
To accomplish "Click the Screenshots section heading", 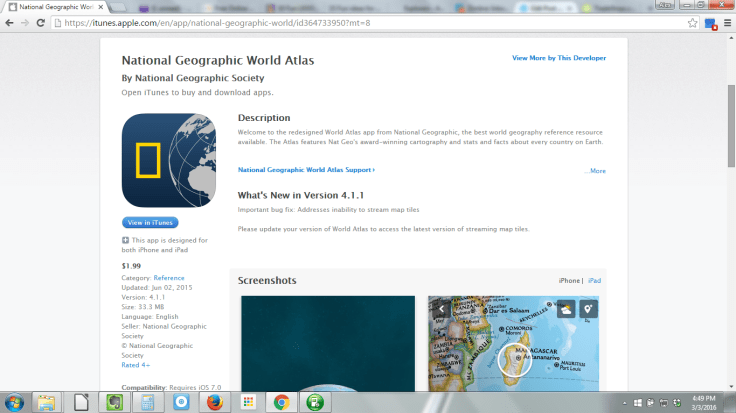I will tap(267, 281).
